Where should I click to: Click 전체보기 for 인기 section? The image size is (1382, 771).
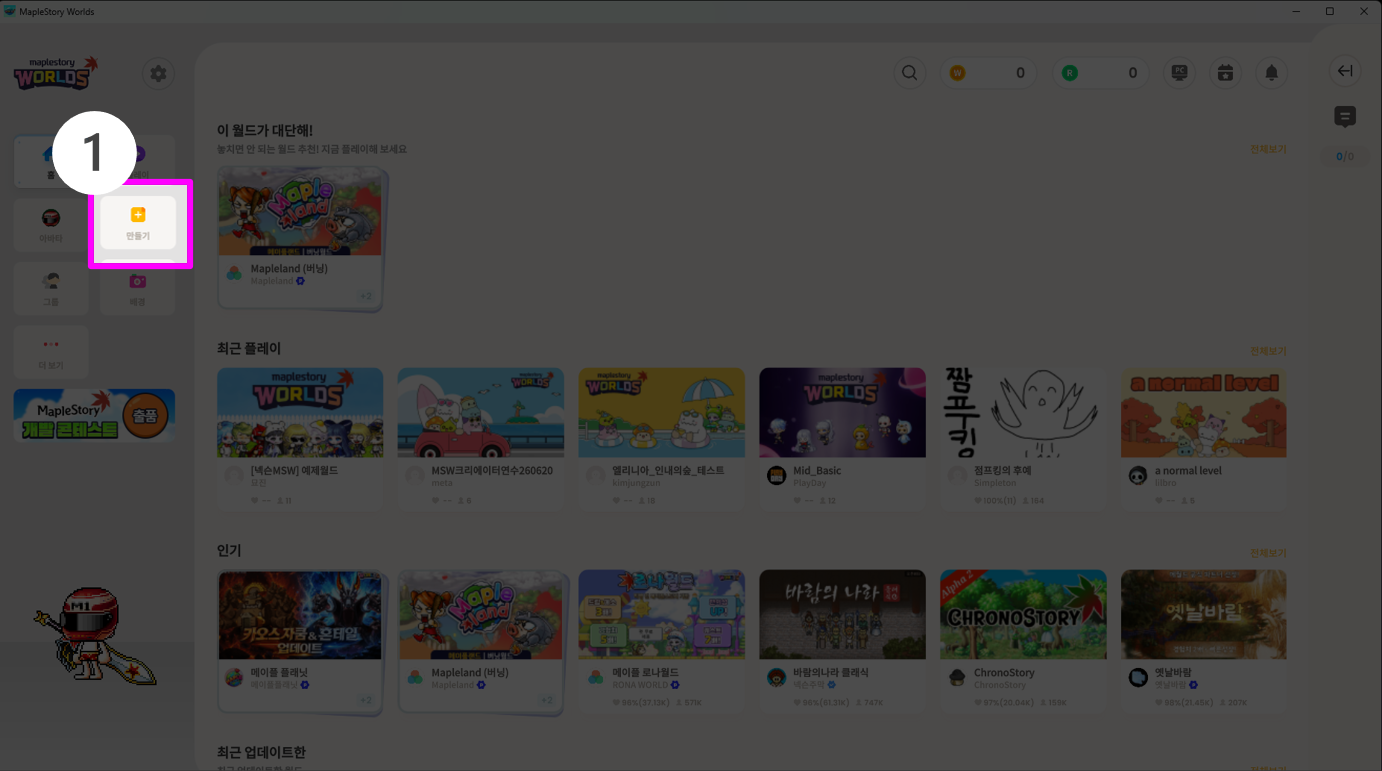[x=1268, y=553]
